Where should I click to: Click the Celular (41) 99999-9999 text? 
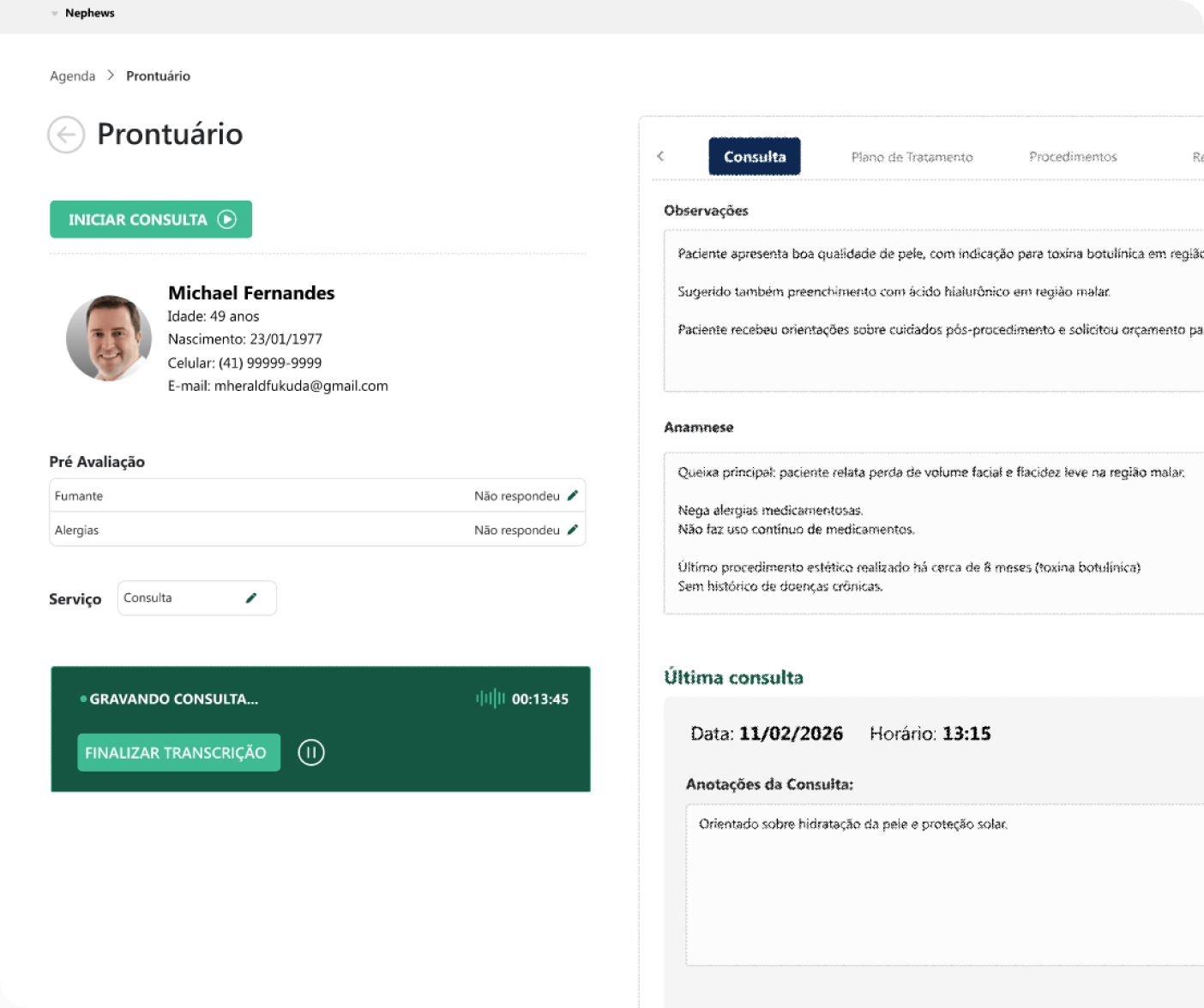(x=244, y=363)
